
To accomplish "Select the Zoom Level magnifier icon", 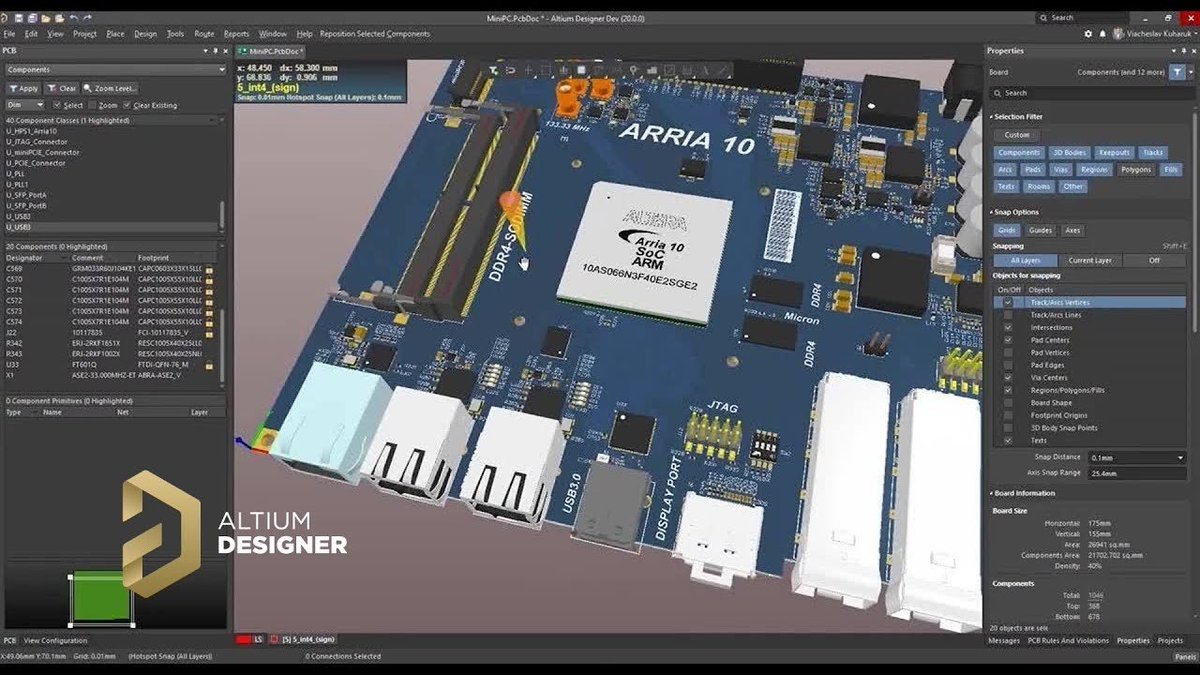I will tap(87, 88).
